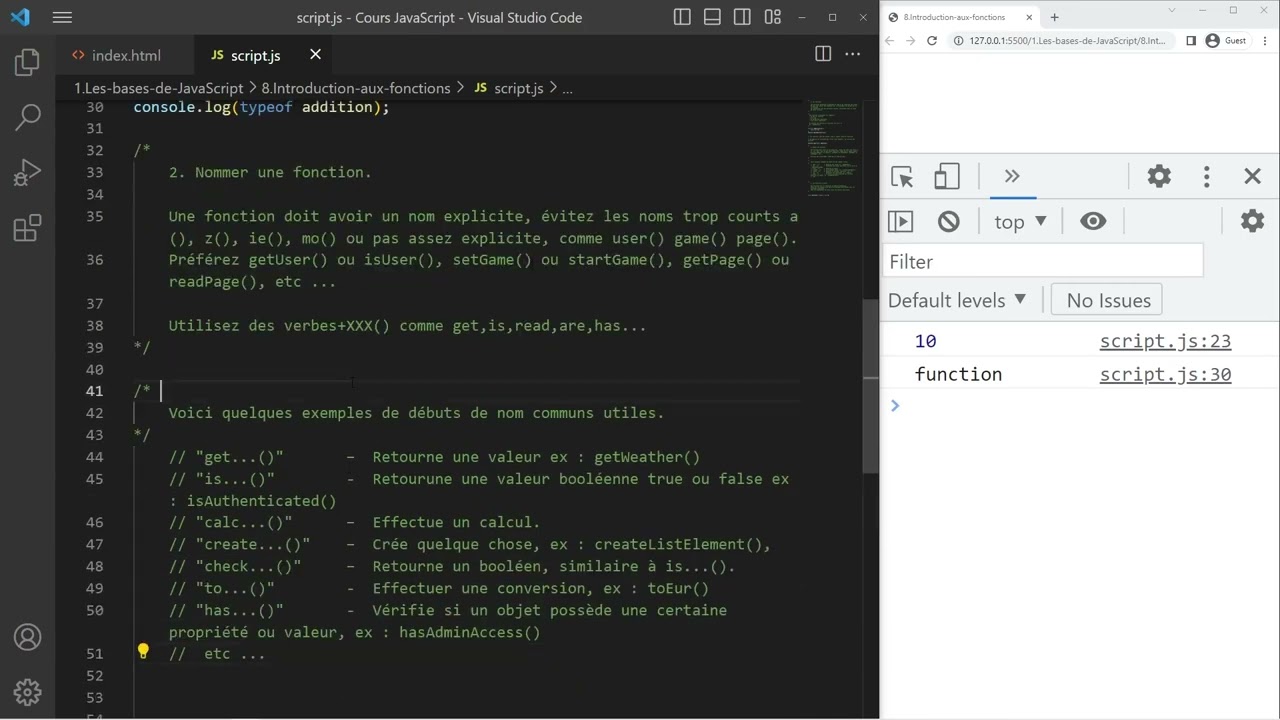1280x720 pixels.
Task: Go forward in the browser
Action: click(x=911, y=41)
